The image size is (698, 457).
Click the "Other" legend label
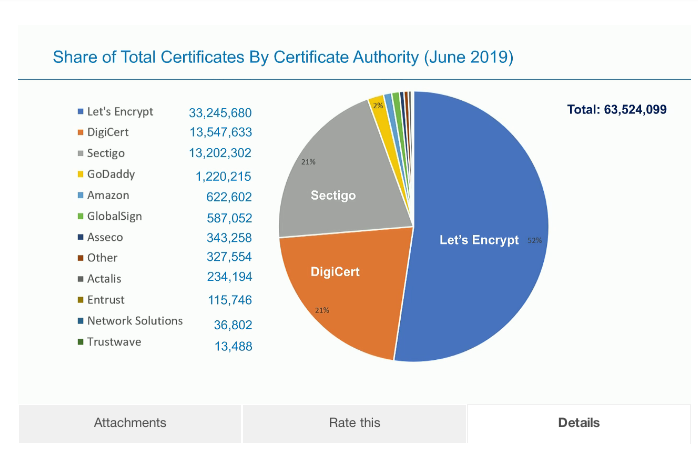(x=102, y=258)
